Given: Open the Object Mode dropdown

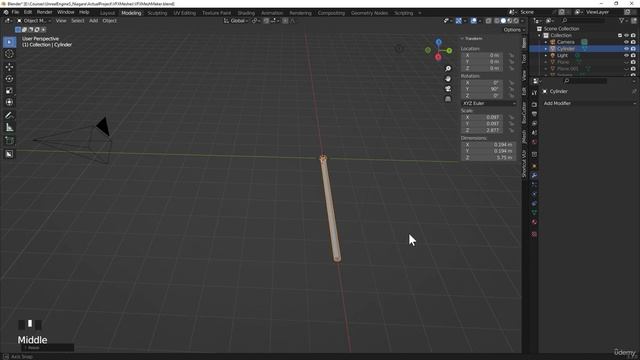Looking at the screenshot, I should point(33,21).
